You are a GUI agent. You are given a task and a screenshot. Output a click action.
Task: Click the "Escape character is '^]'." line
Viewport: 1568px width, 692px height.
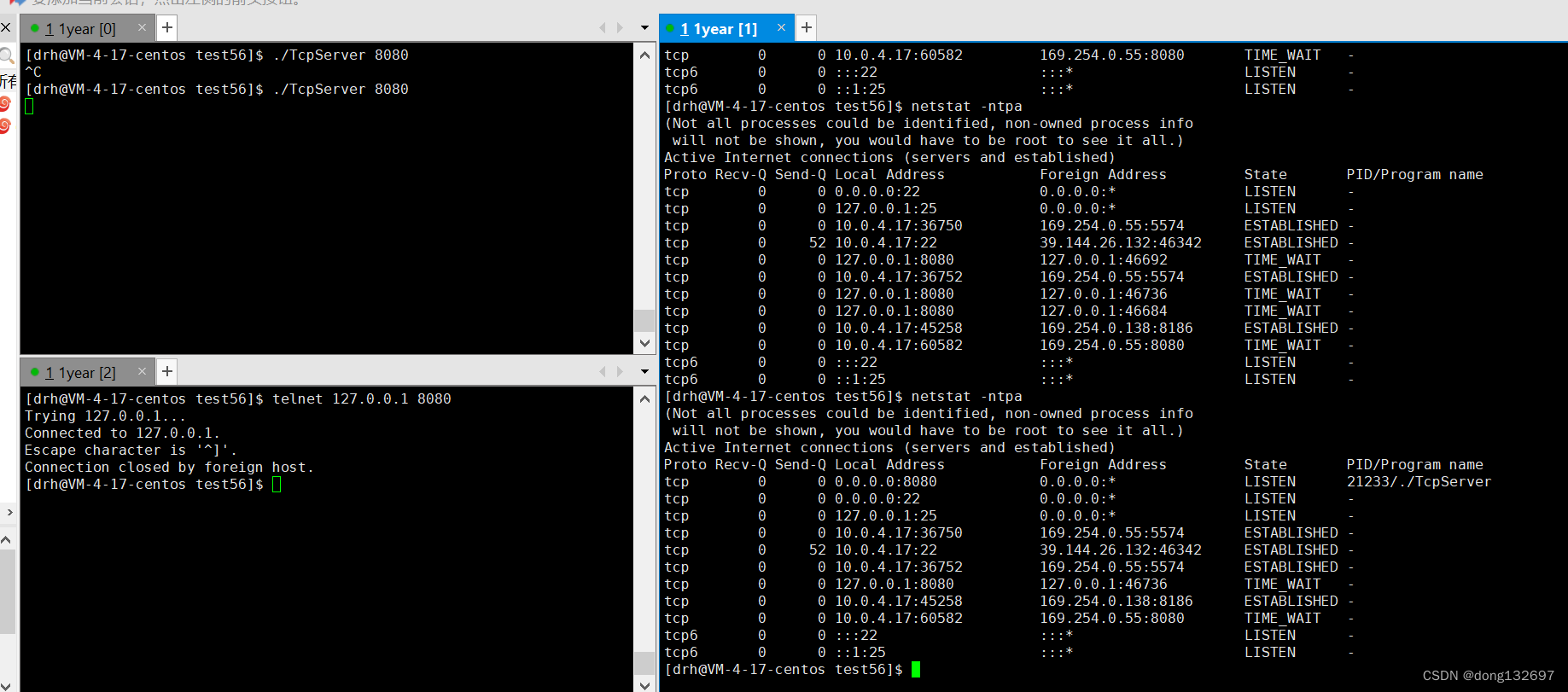pos(131,450)
